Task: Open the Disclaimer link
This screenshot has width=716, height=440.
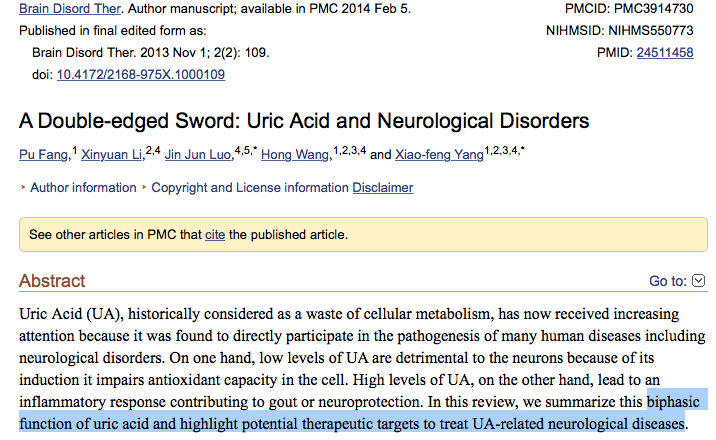Action: pyautogui.click(x=382, y=187)
